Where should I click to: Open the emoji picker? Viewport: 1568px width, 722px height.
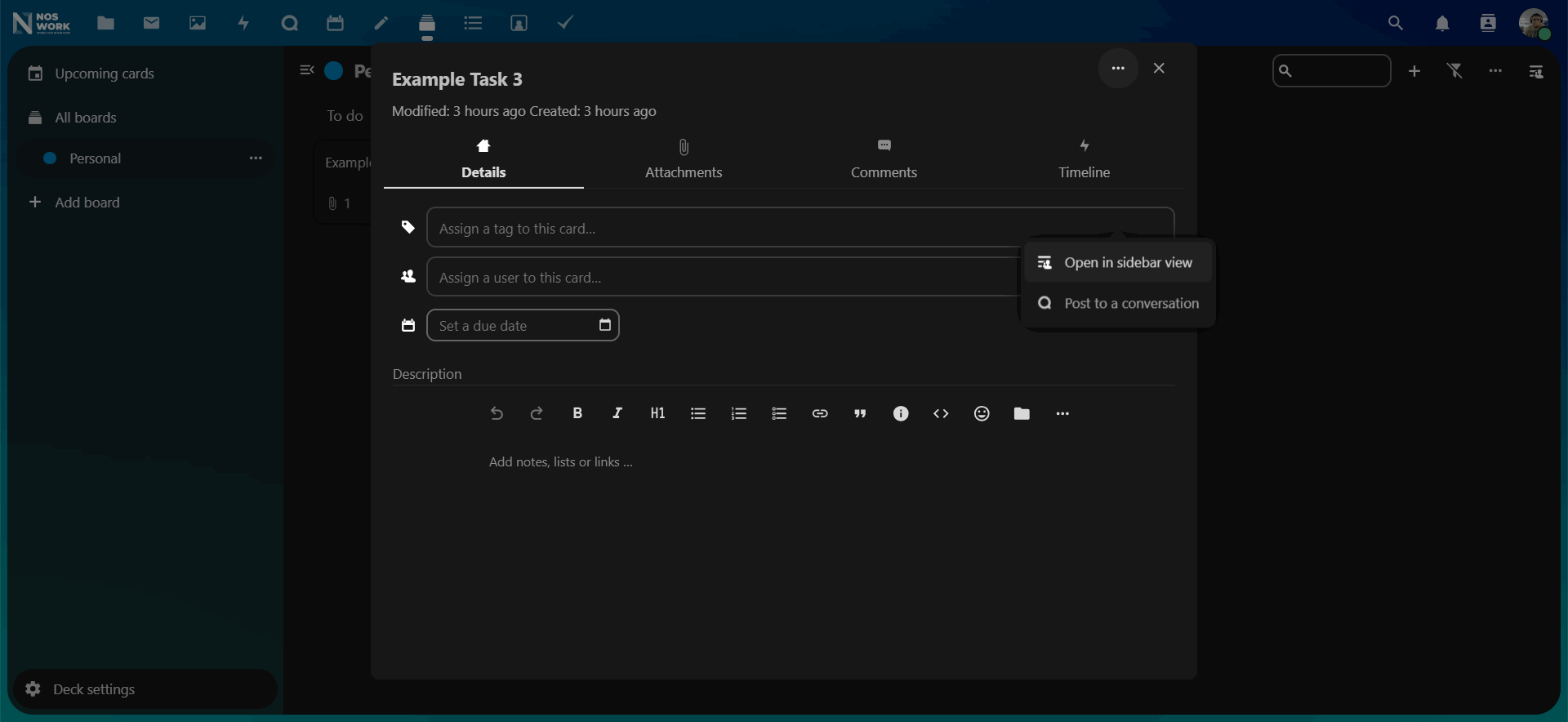click(x=982, y=414)
